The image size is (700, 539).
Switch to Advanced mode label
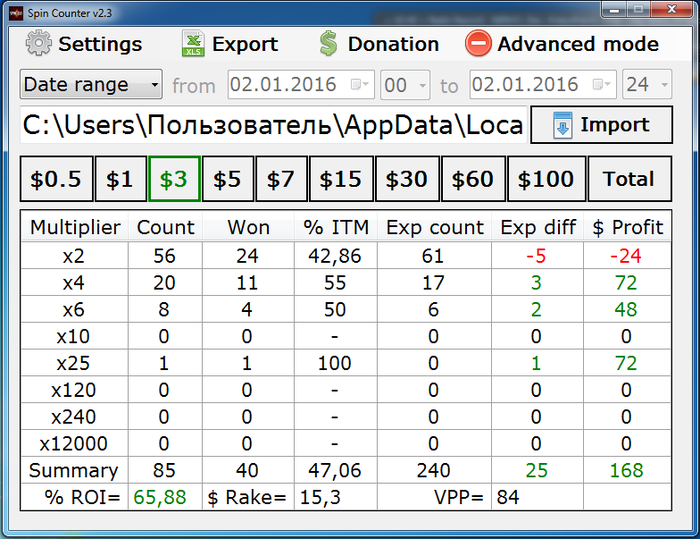click(x=578, y=44)
